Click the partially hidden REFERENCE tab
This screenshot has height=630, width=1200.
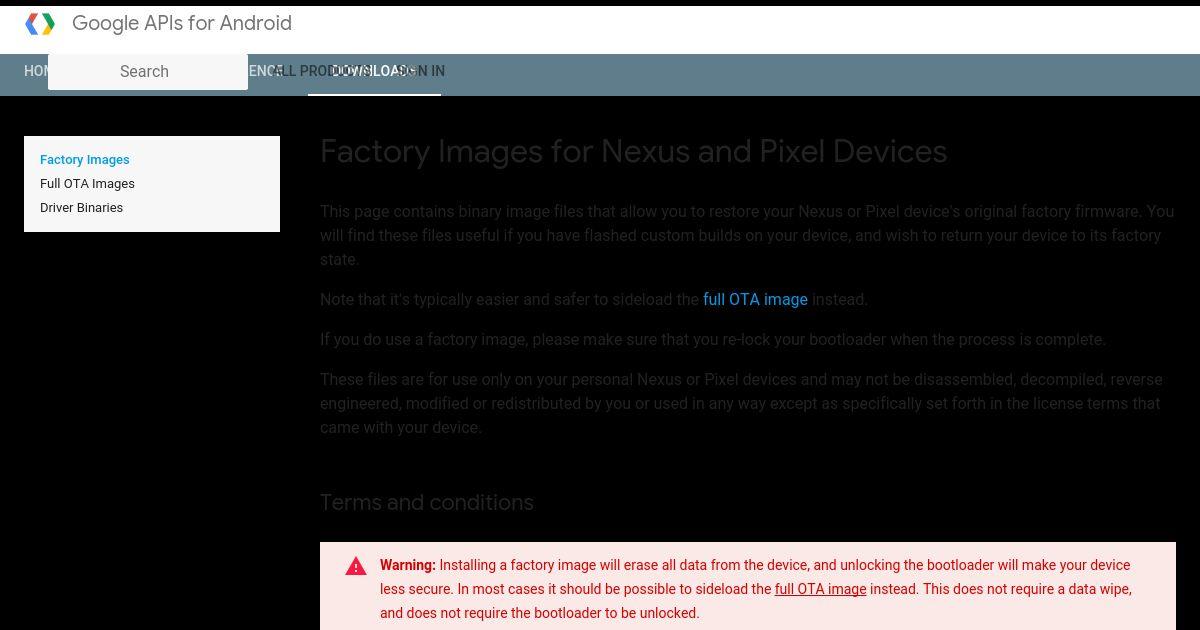click(x=264, y=71)
